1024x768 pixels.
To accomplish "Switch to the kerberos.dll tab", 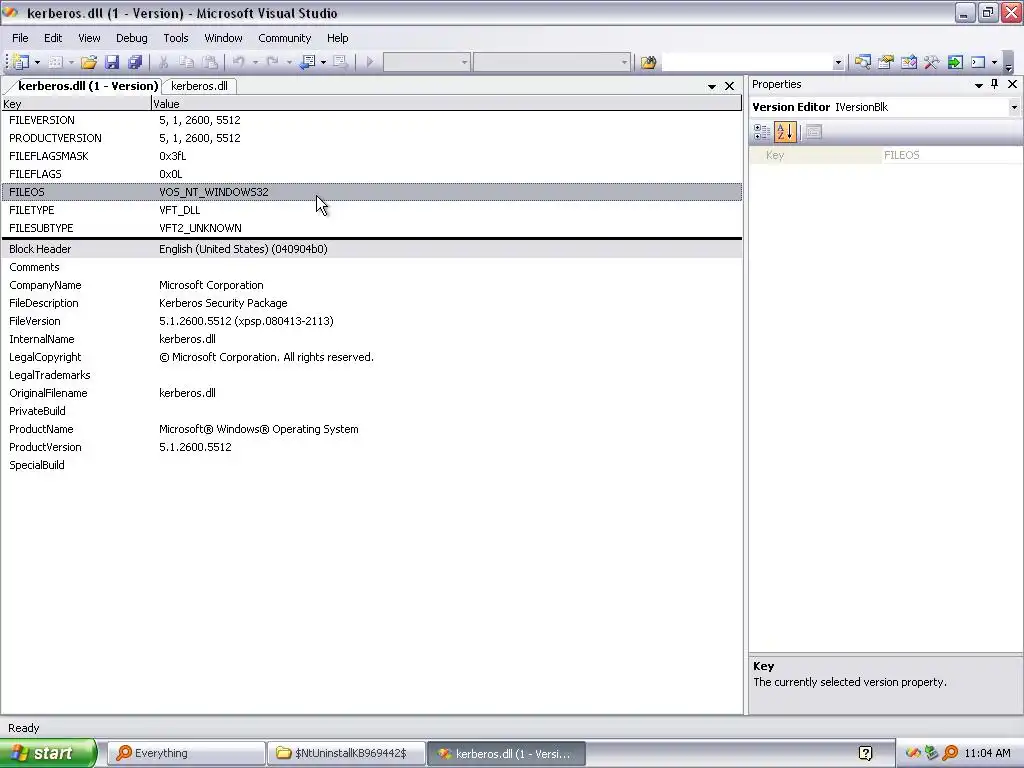I will 199,86.
